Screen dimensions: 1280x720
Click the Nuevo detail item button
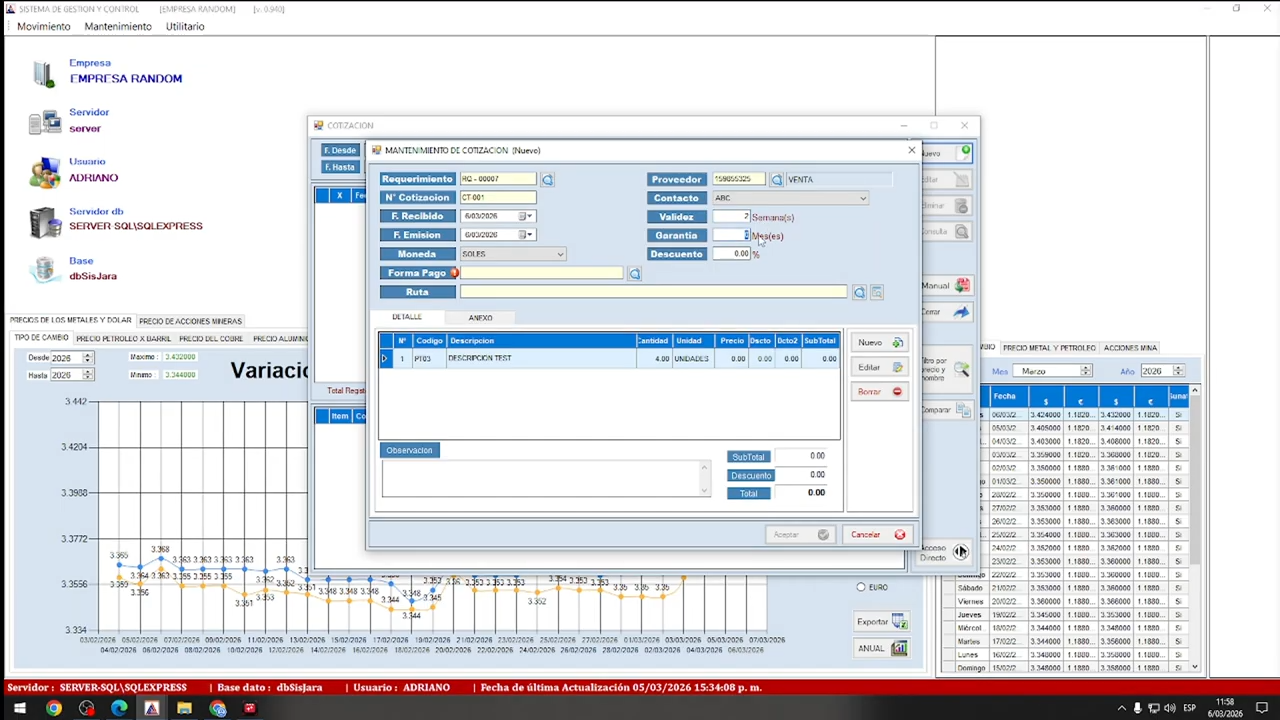879,342
